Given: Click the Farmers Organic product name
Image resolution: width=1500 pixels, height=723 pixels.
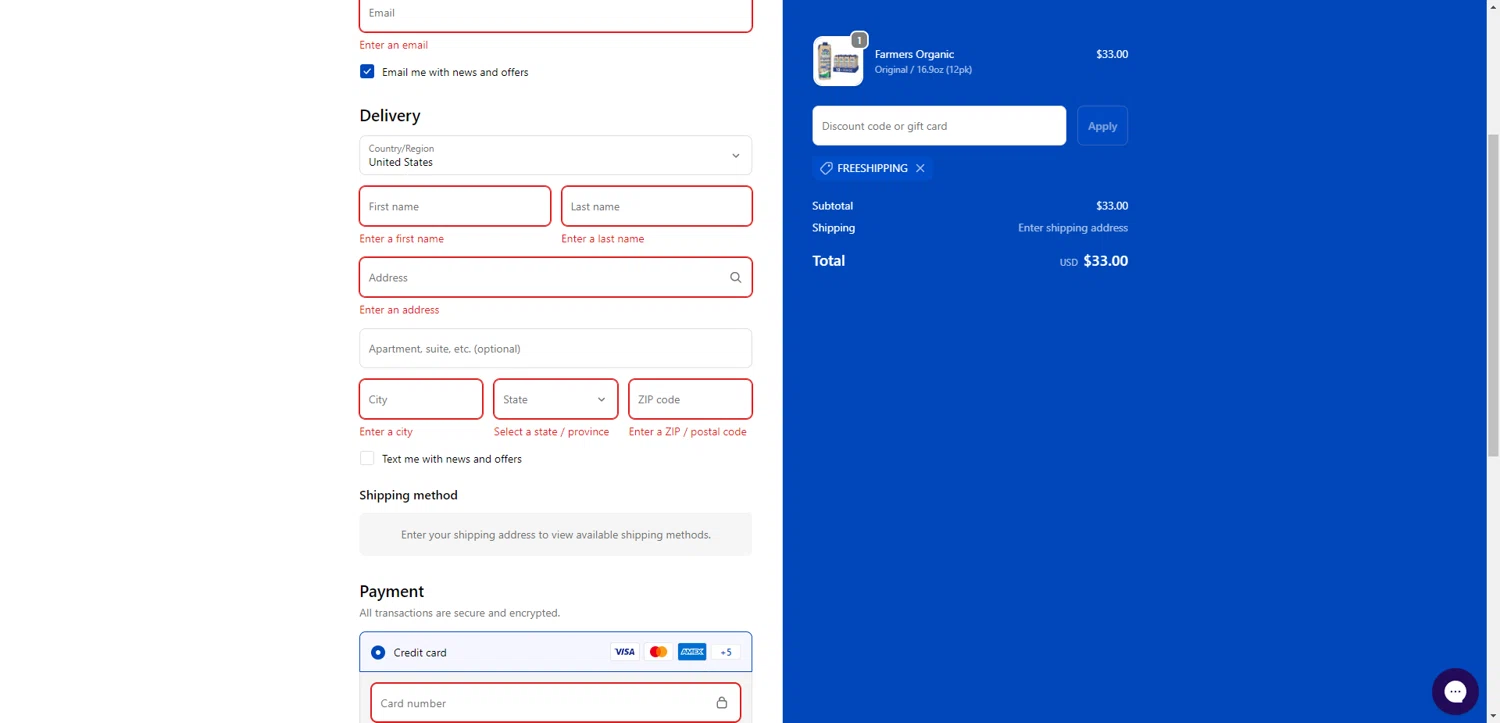Looking at the screenshot, I should tap(914, 54).
